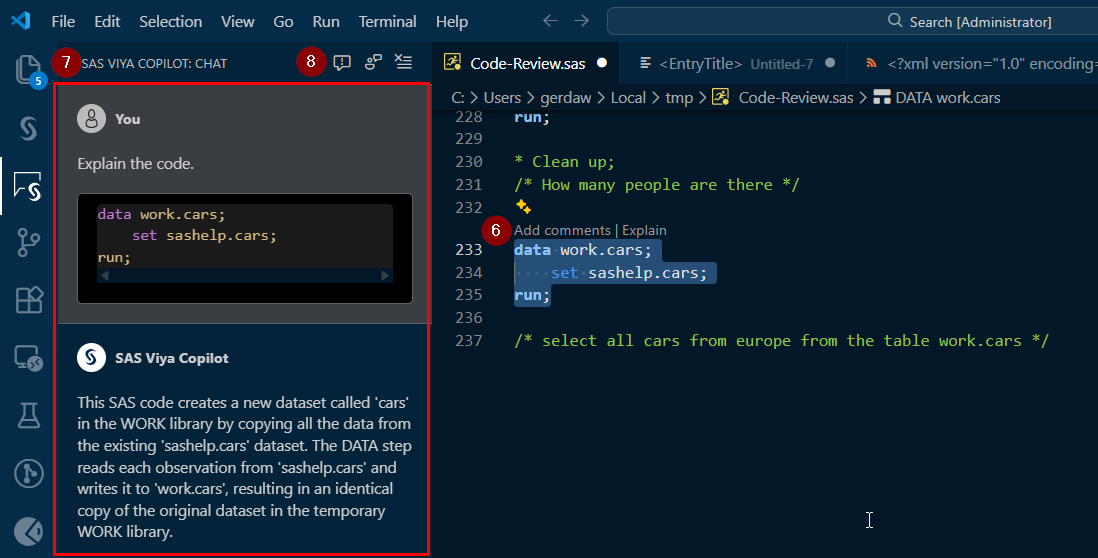The width and height of the screenshot is (1098, 558).
Task: Click the Copilot response paragraph text
Action: click(x=244, y=467)
